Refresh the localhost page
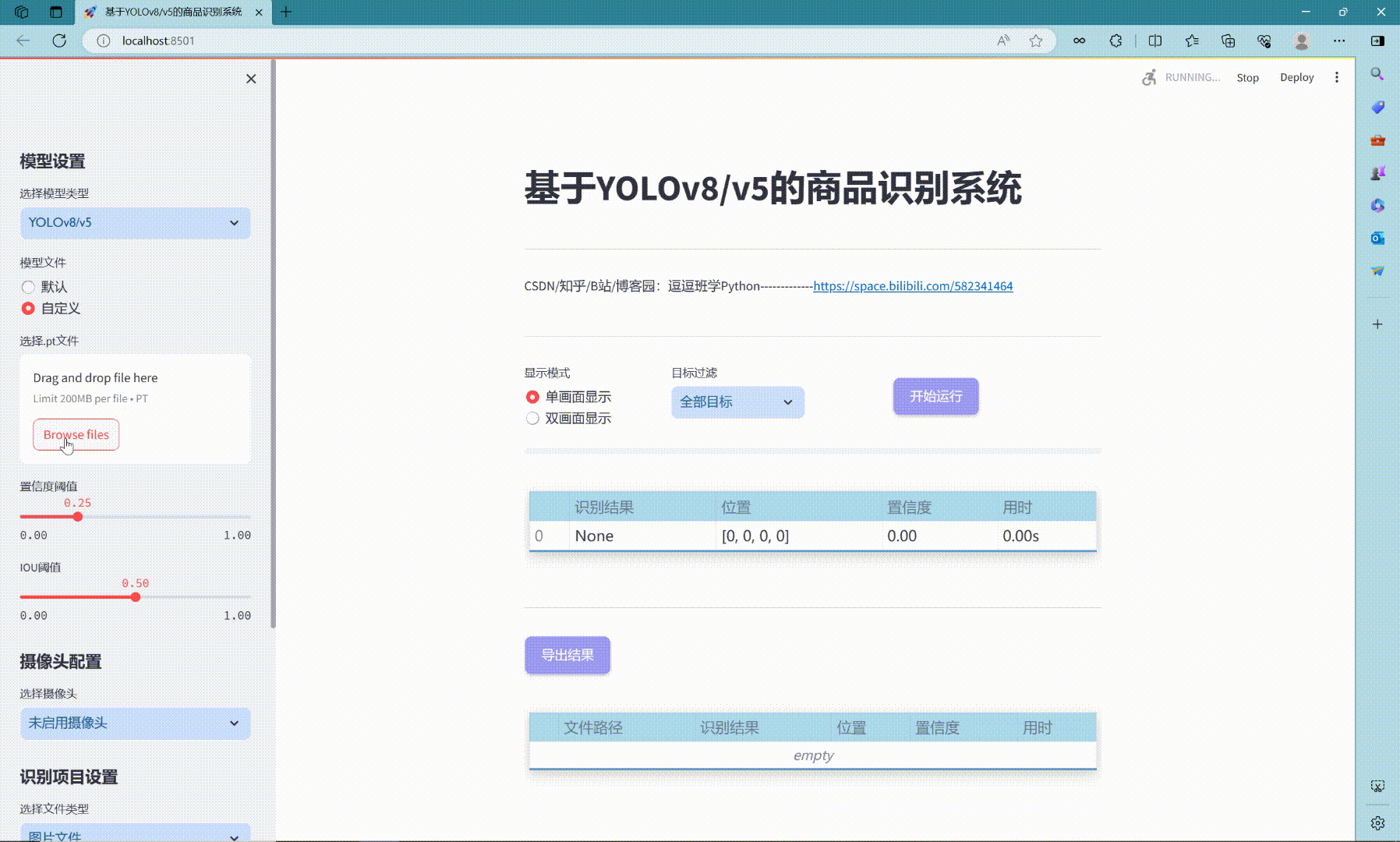The width and height of the screenshot is (1400, 842). 59,41
